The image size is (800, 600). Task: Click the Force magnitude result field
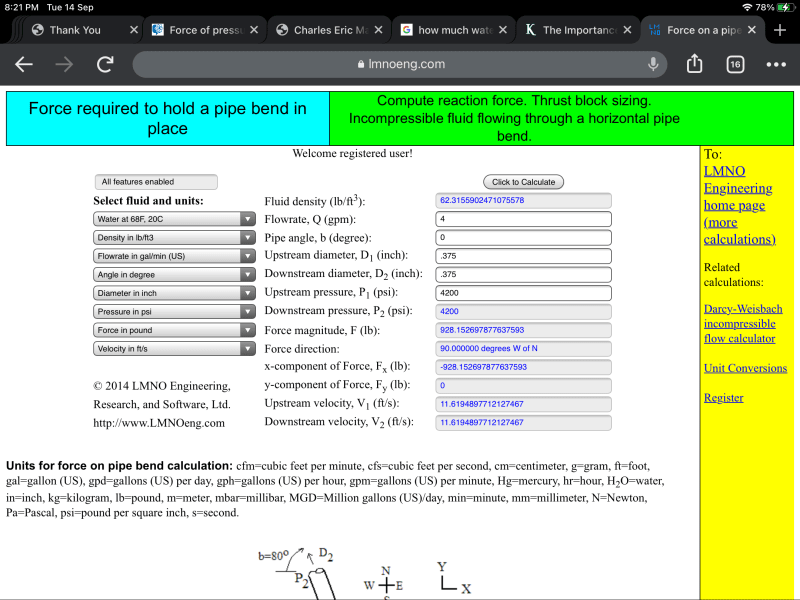[523, 330]
